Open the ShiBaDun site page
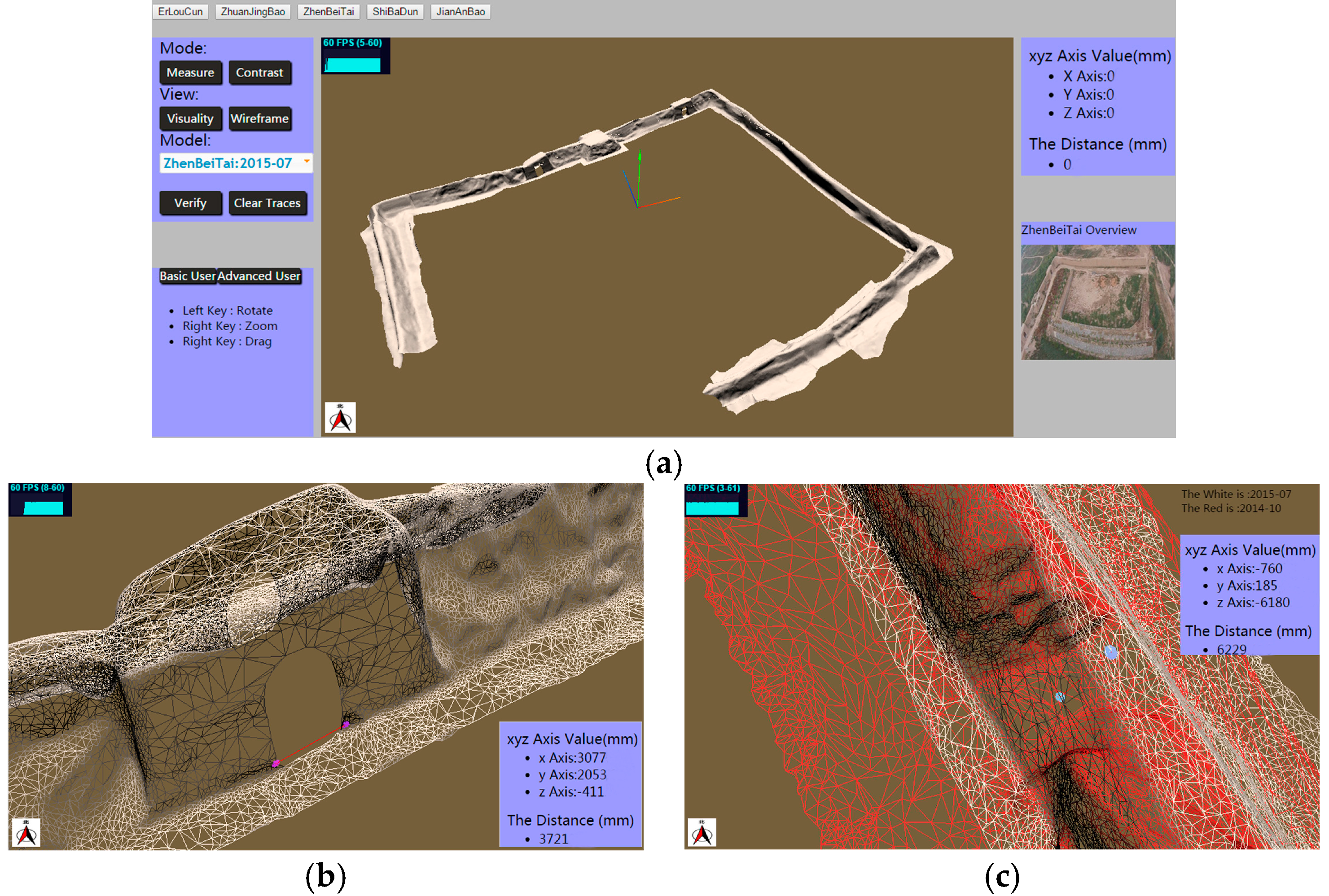Image resolution: width=1329 pixels, height=896 pixels. pyautogui.click(x=395, y=11)
